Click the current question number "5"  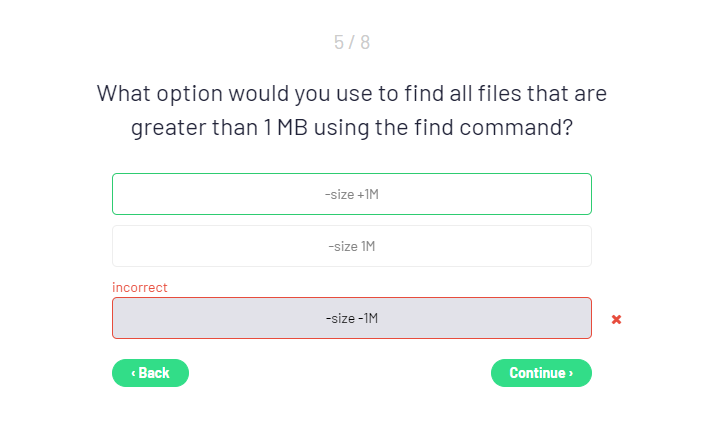(x=339, y=42)
